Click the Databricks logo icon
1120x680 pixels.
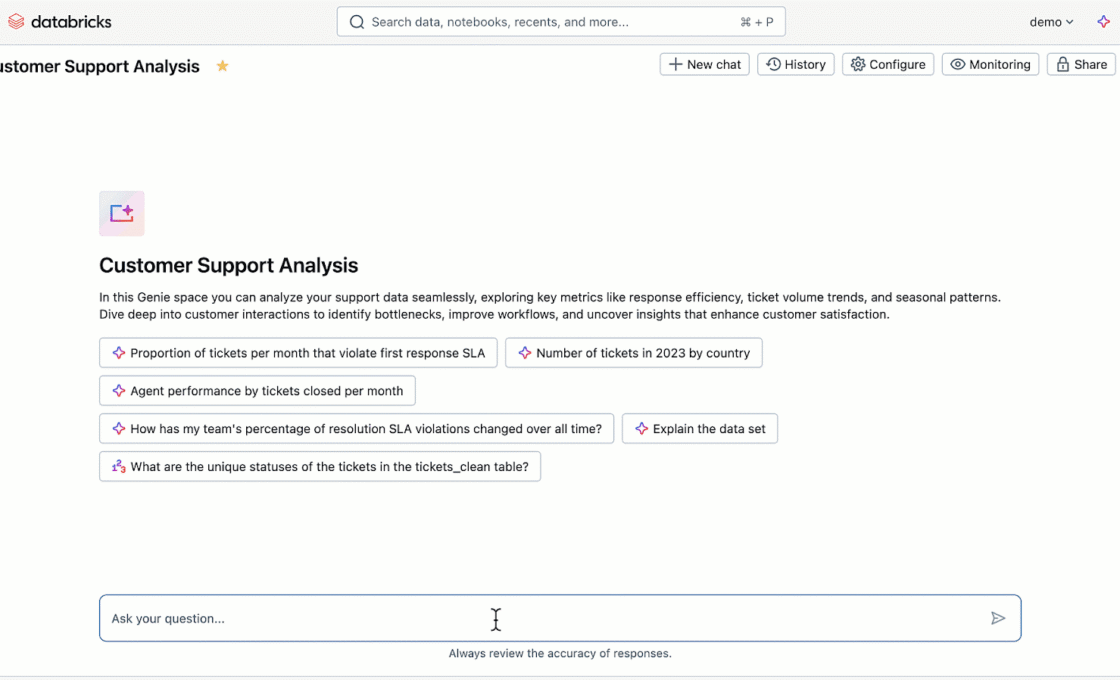16,22
